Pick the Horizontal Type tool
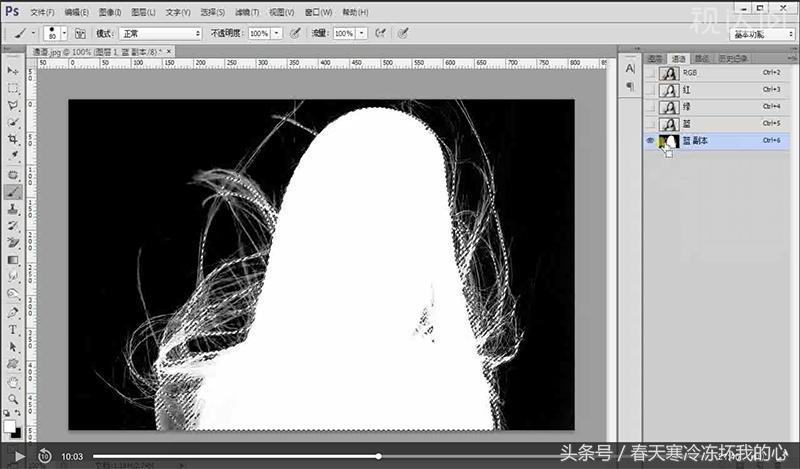Viewport: 800px width, 469px height. click(x=13, y=329)
